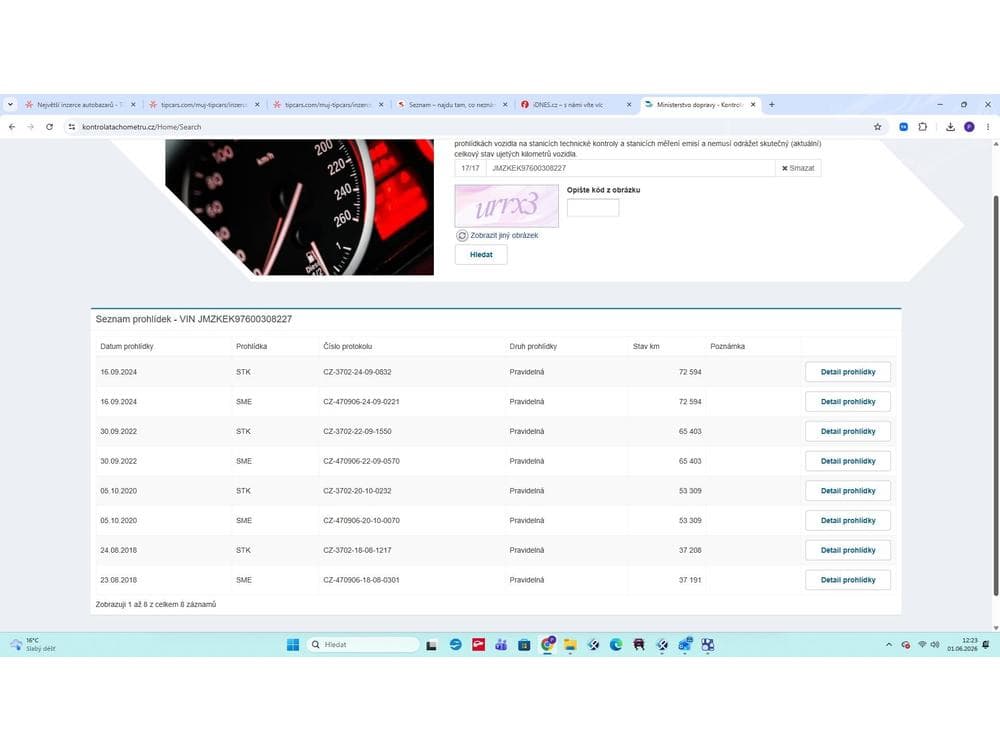Open Detail prohlídky for CZ-3702-22-09-1550

pyautogui.click(x=848, y=431)
